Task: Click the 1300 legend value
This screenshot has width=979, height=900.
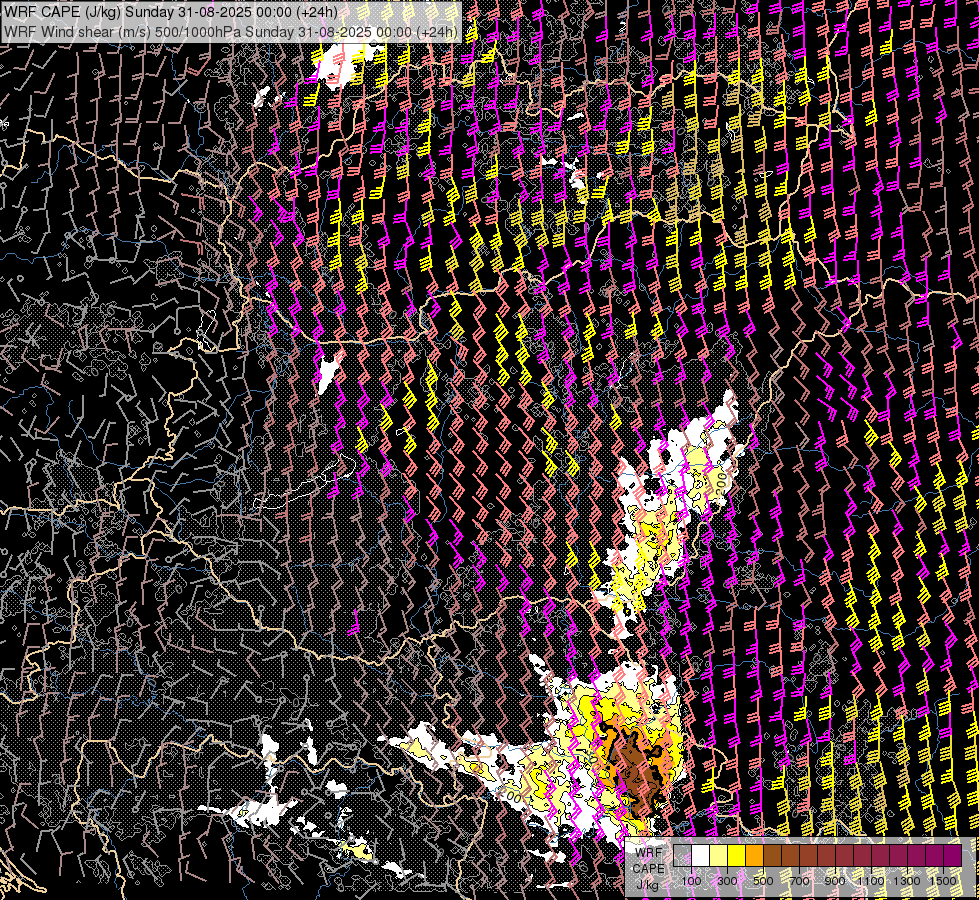Action: pos(907,881)
